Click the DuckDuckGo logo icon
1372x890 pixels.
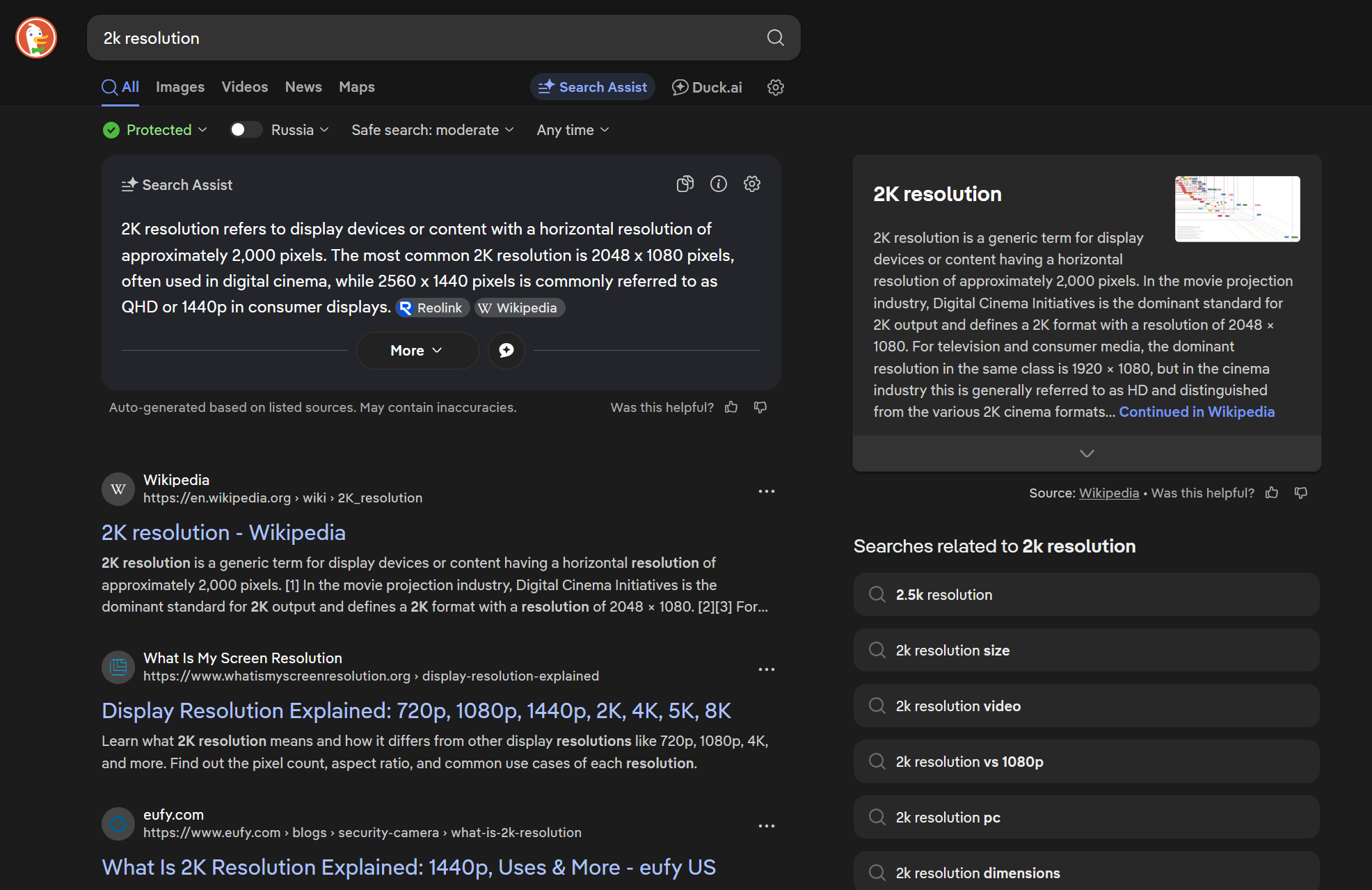coord(36,38)
